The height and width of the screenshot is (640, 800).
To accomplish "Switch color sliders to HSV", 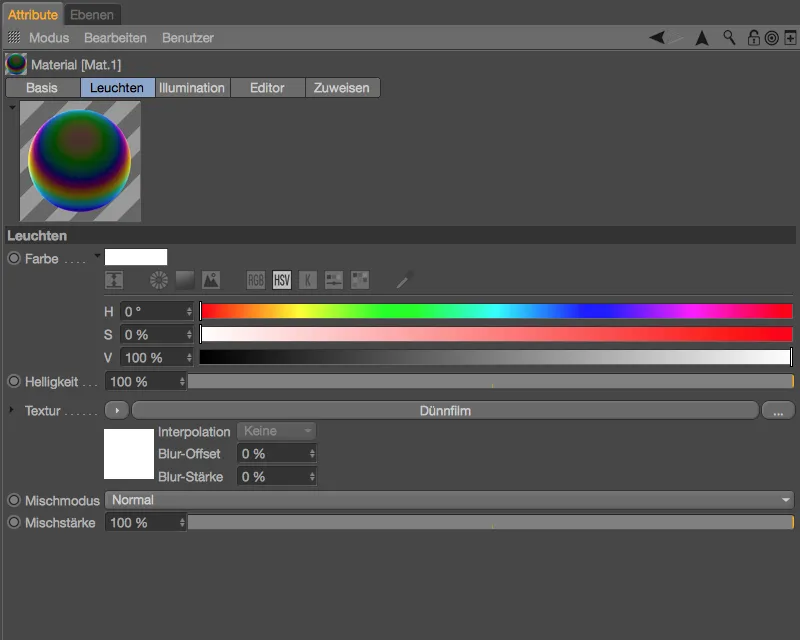I will coord(282,280).
